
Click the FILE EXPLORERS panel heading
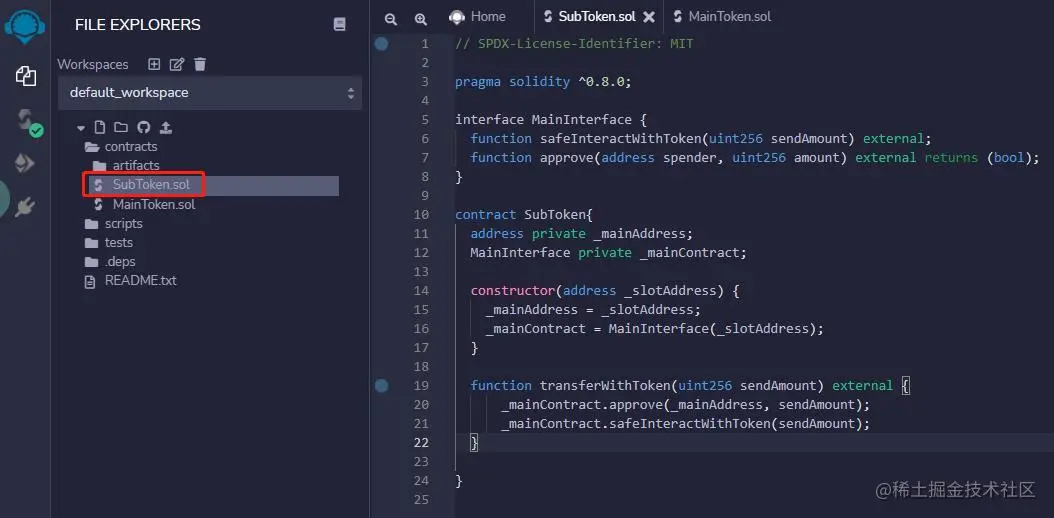[138, 25]
